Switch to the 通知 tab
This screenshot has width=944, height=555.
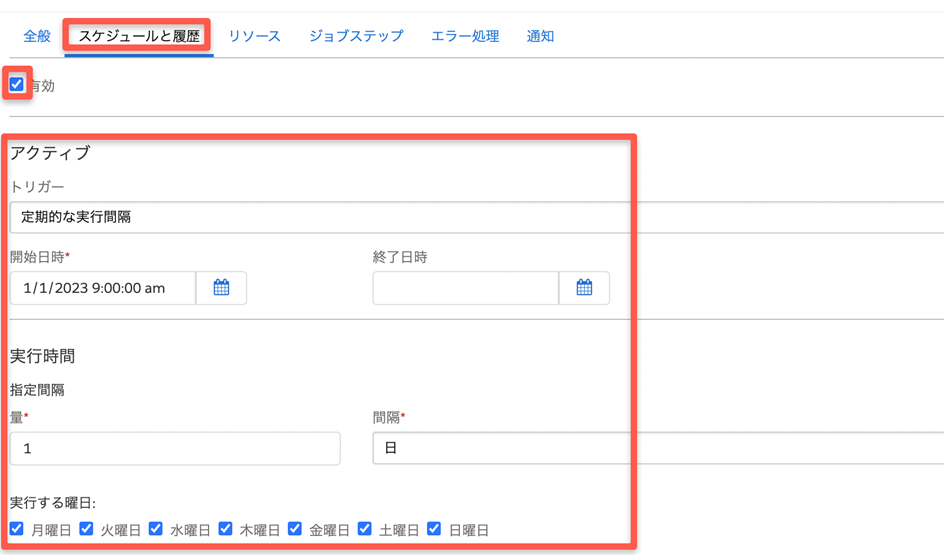point(540,36)
